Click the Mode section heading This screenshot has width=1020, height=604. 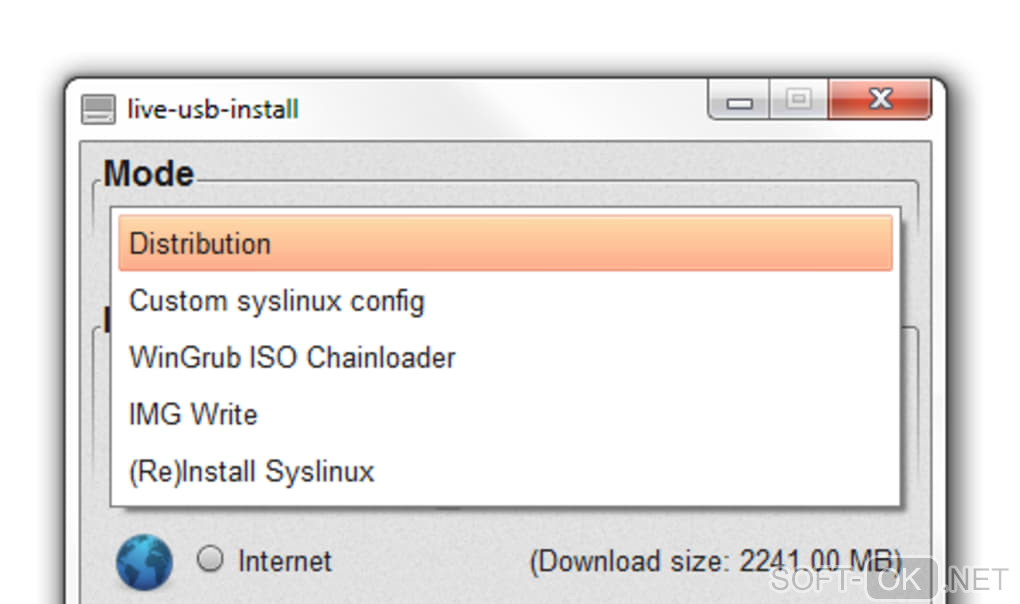[x=148, y=174]
